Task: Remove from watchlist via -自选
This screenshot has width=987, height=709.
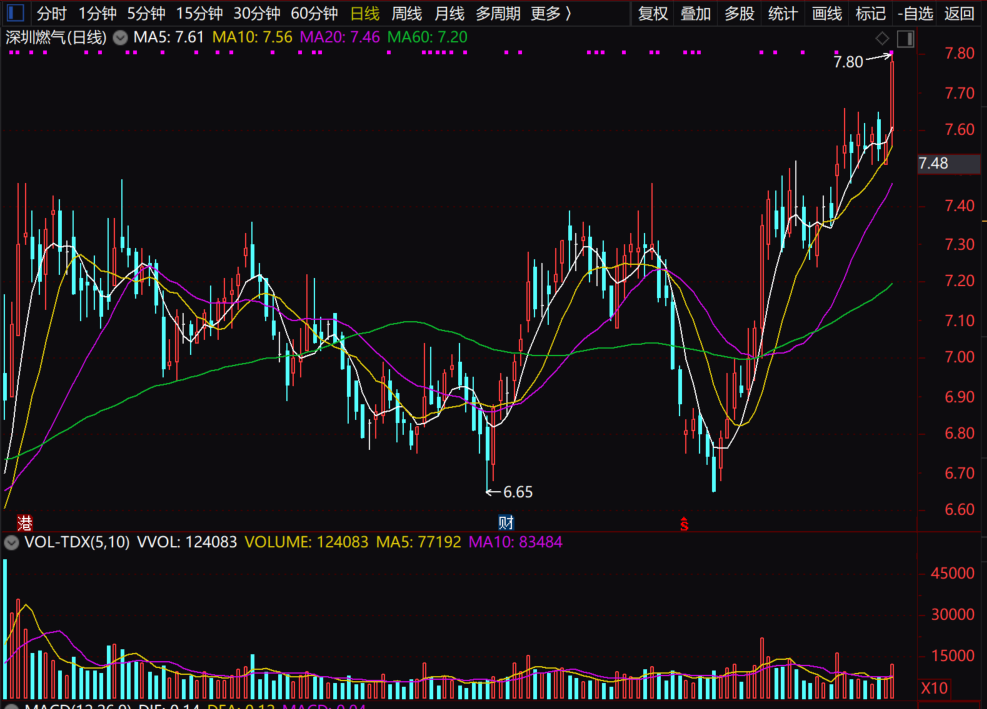Action: coord(916,13)
